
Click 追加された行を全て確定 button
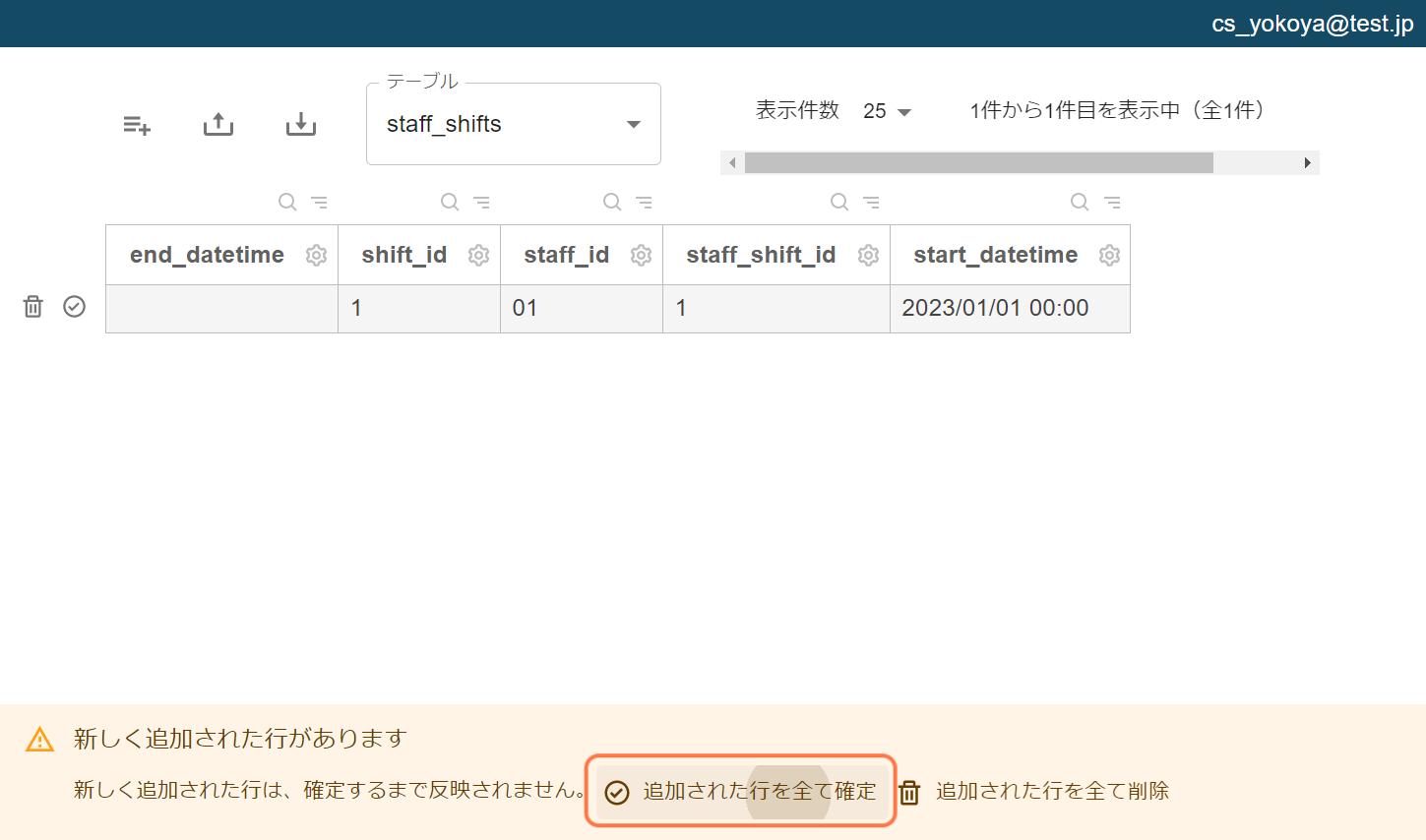coord(740,792)
